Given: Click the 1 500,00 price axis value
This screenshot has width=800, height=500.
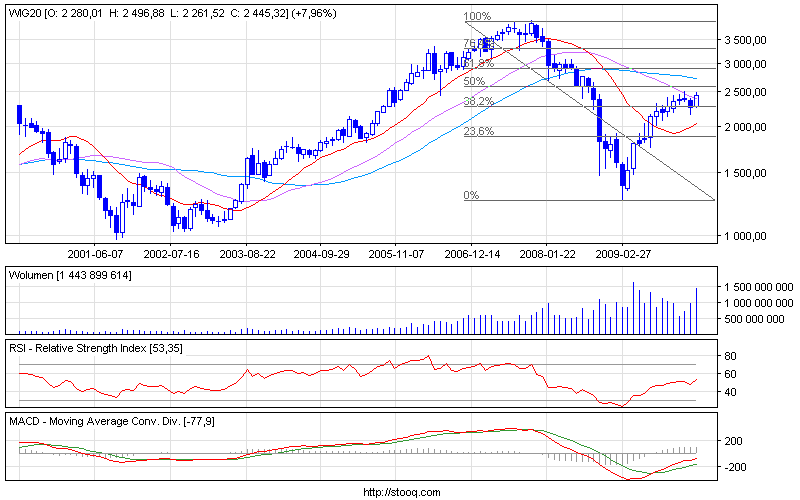Looking at the screenshot, I should coord(745,173).
